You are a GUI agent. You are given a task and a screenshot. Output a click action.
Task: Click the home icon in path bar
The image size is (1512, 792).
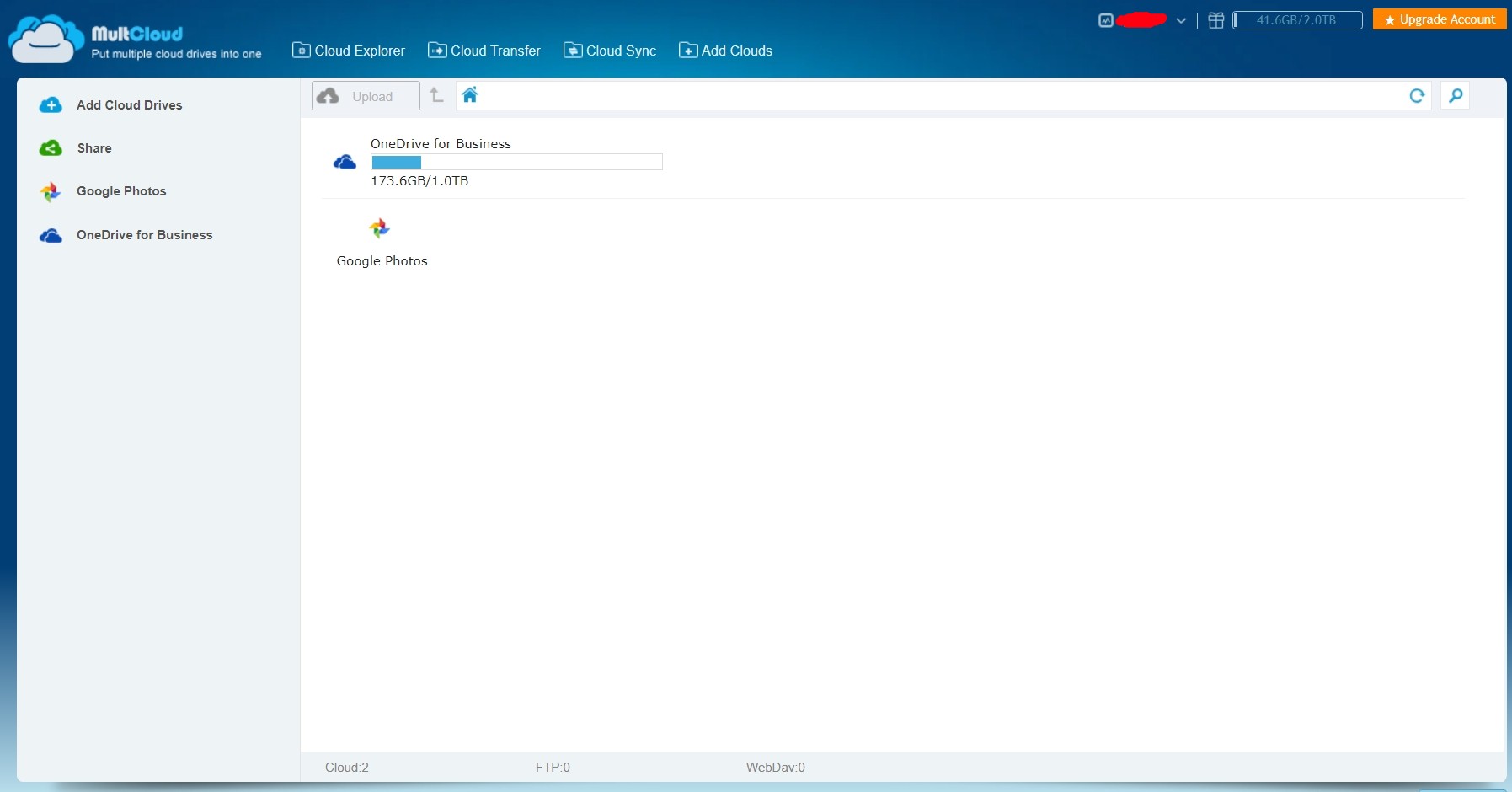[x=470, y=95]
